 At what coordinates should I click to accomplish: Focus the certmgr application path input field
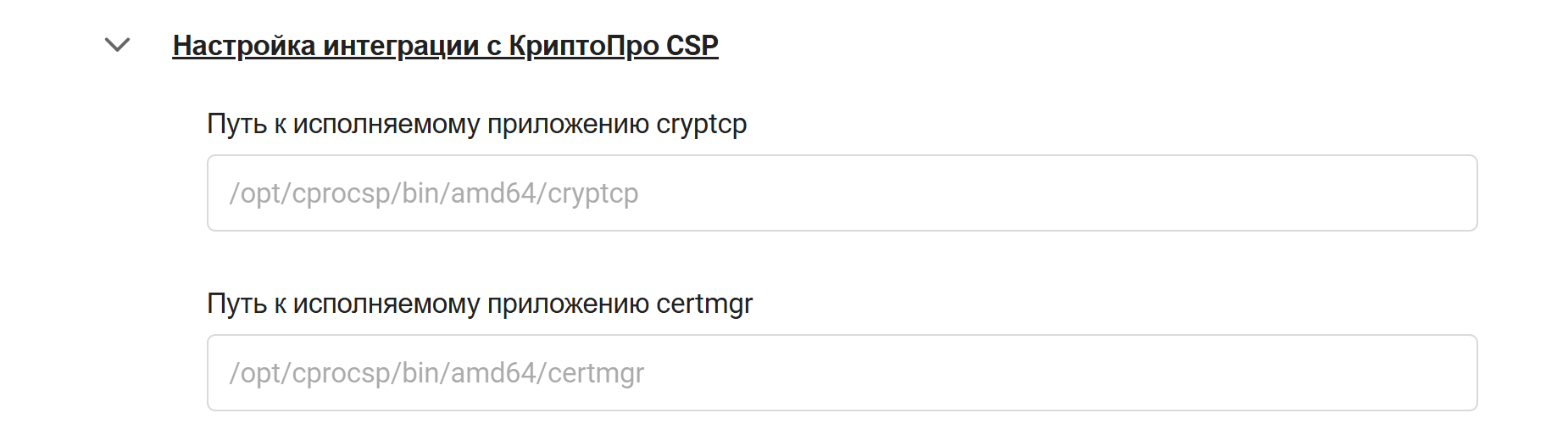pos(842,373)
